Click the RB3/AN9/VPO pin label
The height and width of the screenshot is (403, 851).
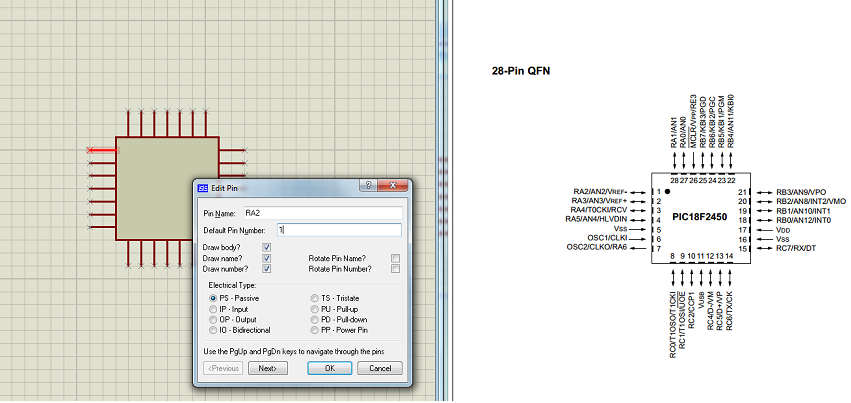[x=801, y=192]
